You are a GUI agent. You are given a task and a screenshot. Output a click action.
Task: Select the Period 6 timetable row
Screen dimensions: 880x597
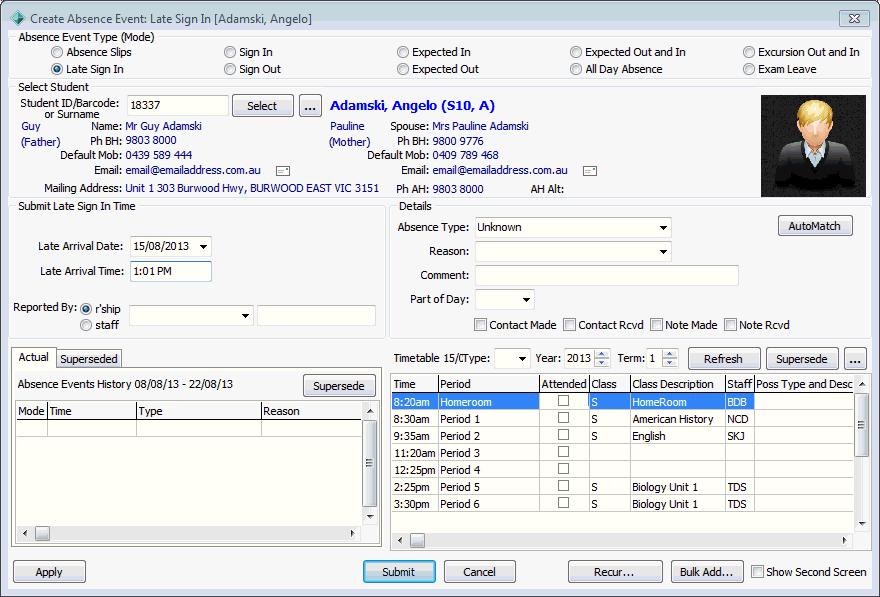[622, 504]
